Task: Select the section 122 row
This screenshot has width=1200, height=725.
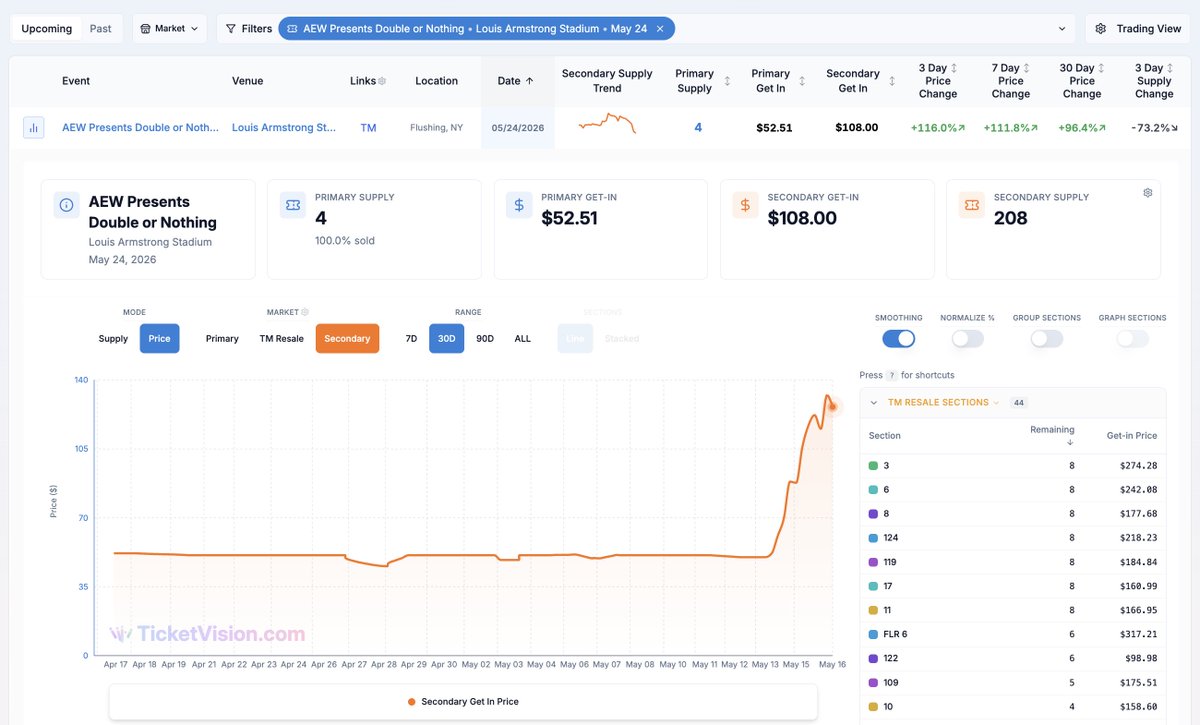Action: point(1013,658)
